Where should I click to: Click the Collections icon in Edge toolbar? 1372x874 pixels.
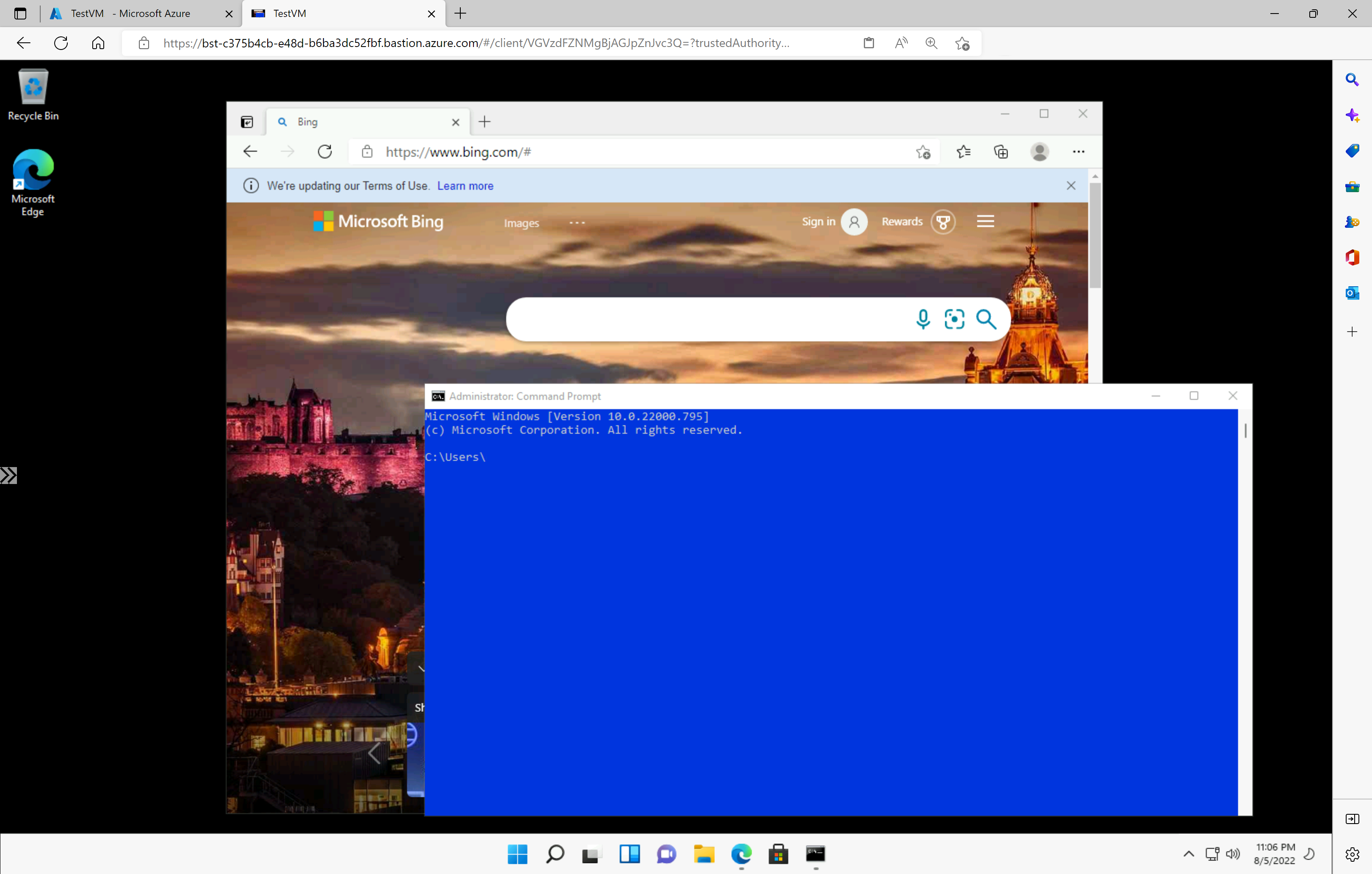(1001, 152)
